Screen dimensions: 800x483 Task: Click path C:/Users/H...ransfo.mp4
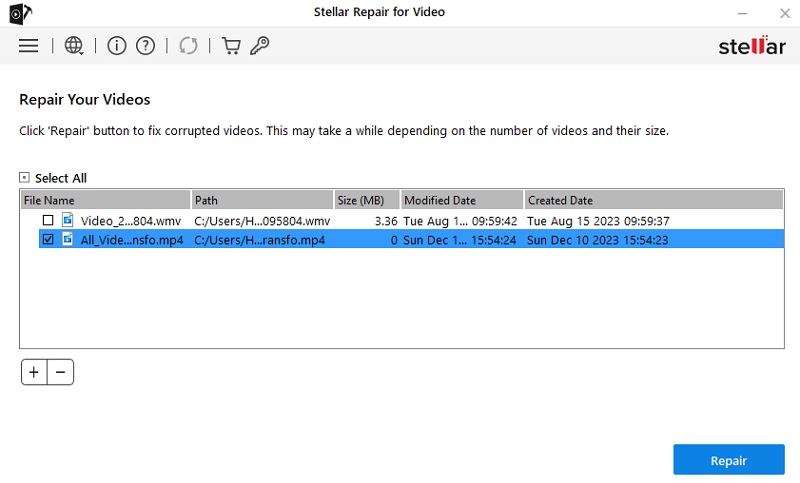[259, 240]
